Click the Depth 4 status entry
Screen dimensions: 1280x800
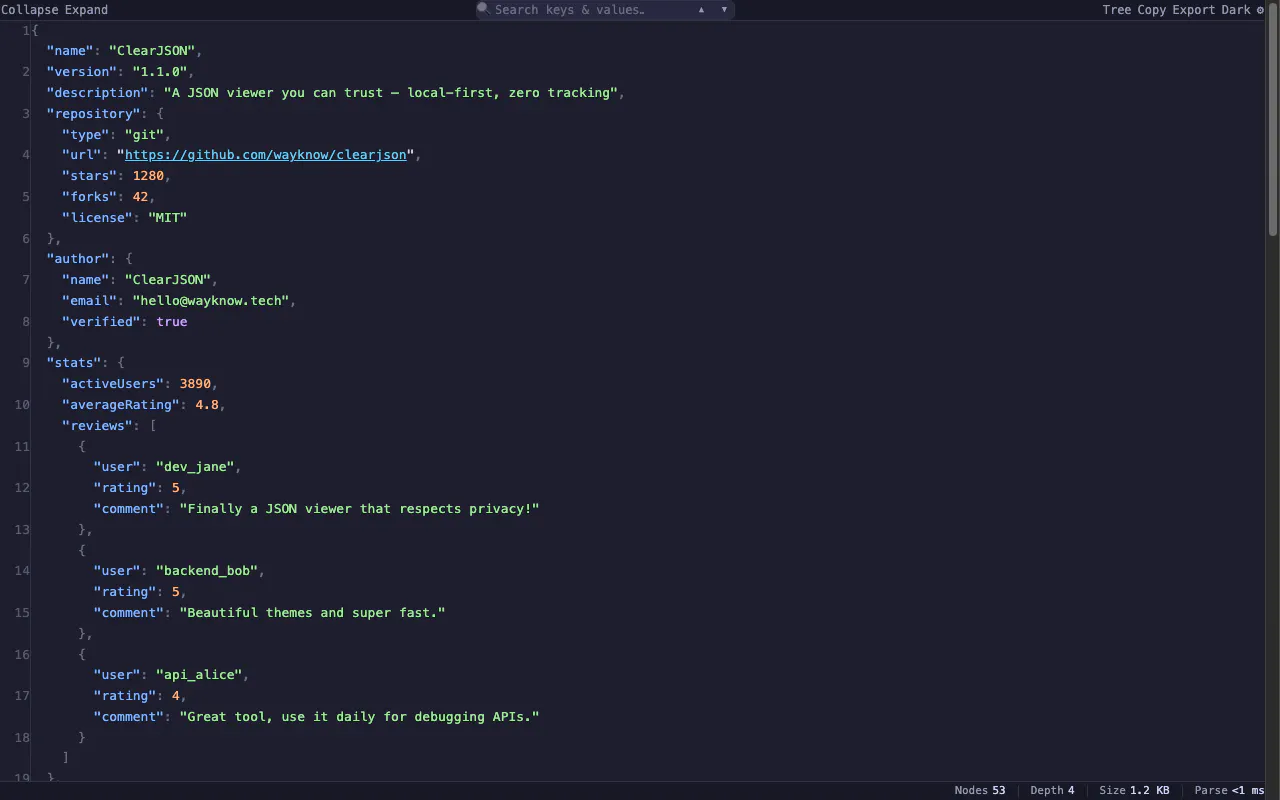[x=1052, y=790]
